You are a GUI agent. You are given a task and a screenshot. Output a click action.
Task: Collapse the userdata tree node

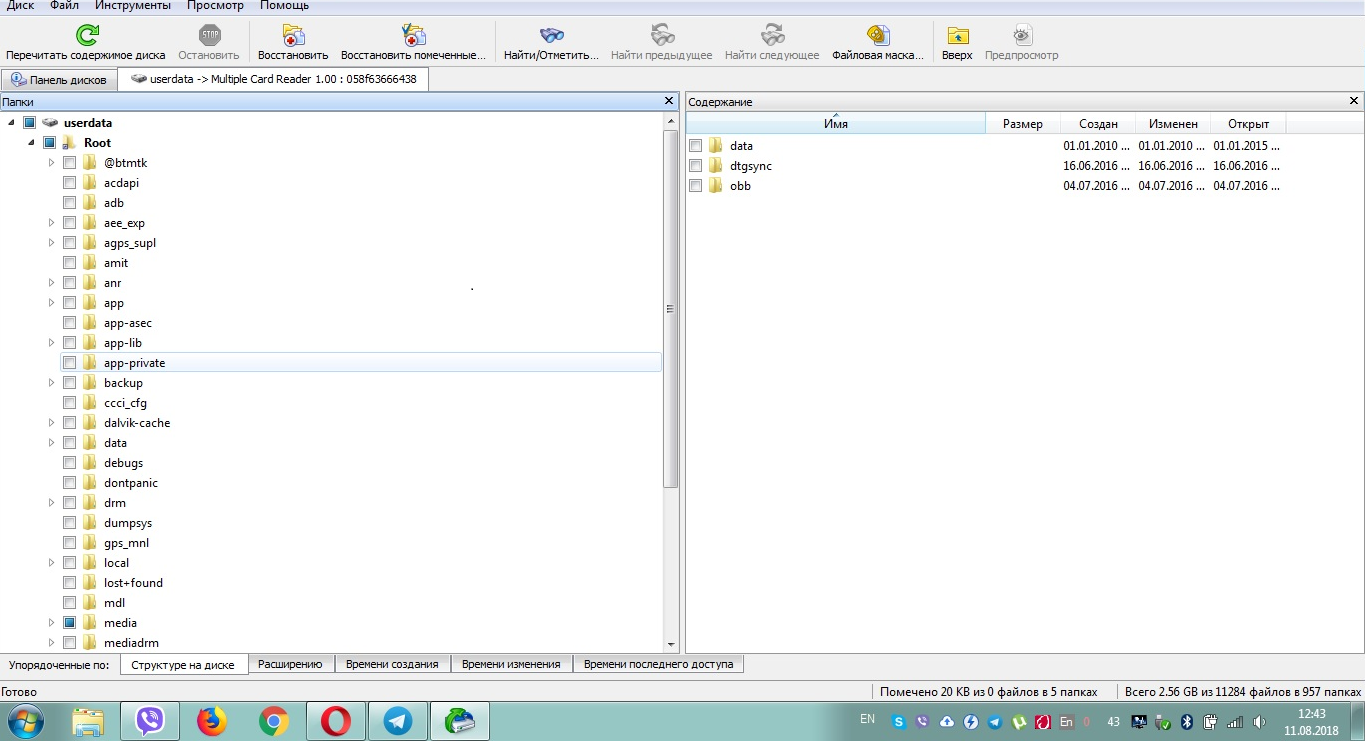[11, 123]
